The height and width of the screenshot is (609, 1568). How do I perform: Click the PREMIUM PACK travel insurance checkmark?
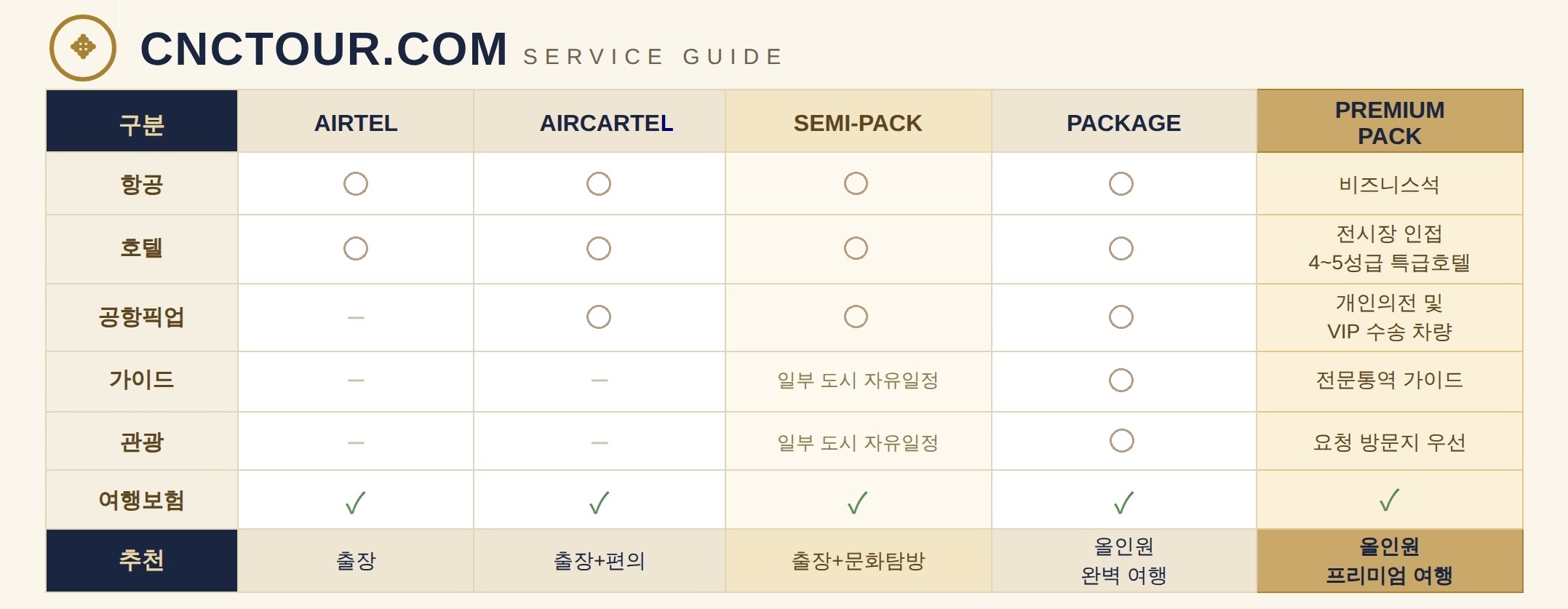click(x=1389, y=500)
